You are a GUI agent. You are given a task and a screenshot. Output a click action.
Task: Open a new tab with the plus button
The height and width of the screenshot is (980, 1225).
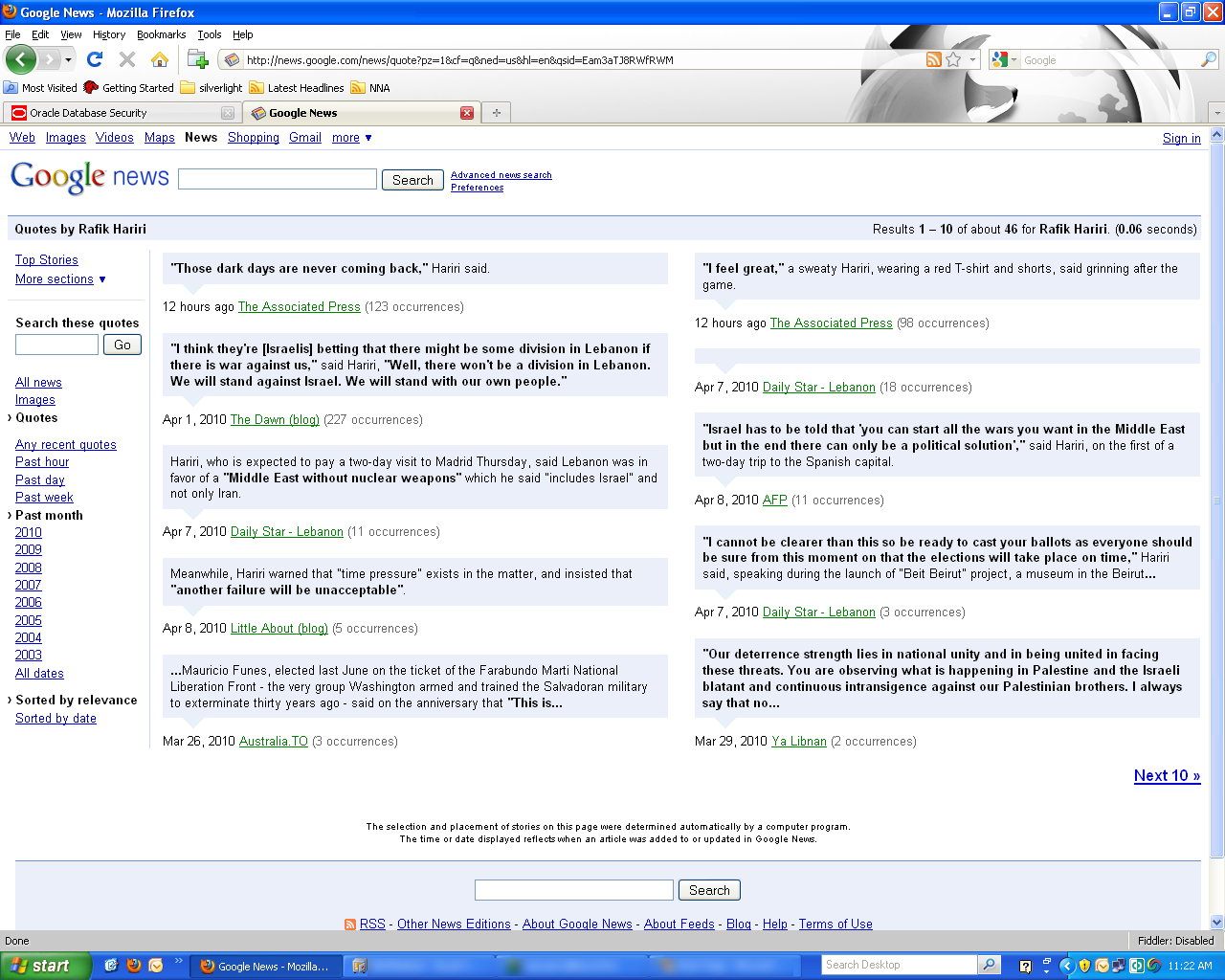pos(496,113)
